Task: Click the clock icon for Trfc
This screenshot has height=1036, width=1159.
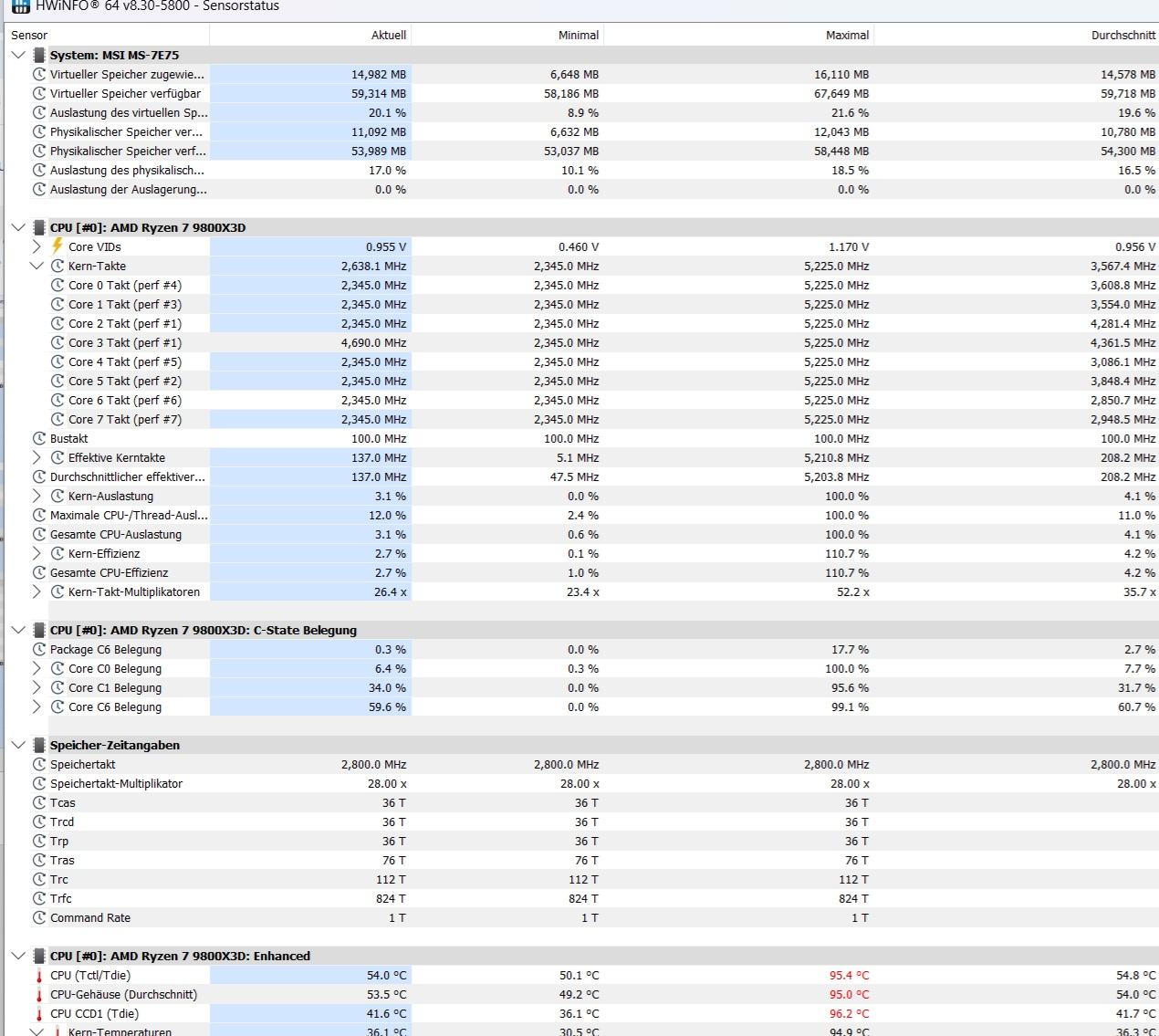Action: point(39,898)
